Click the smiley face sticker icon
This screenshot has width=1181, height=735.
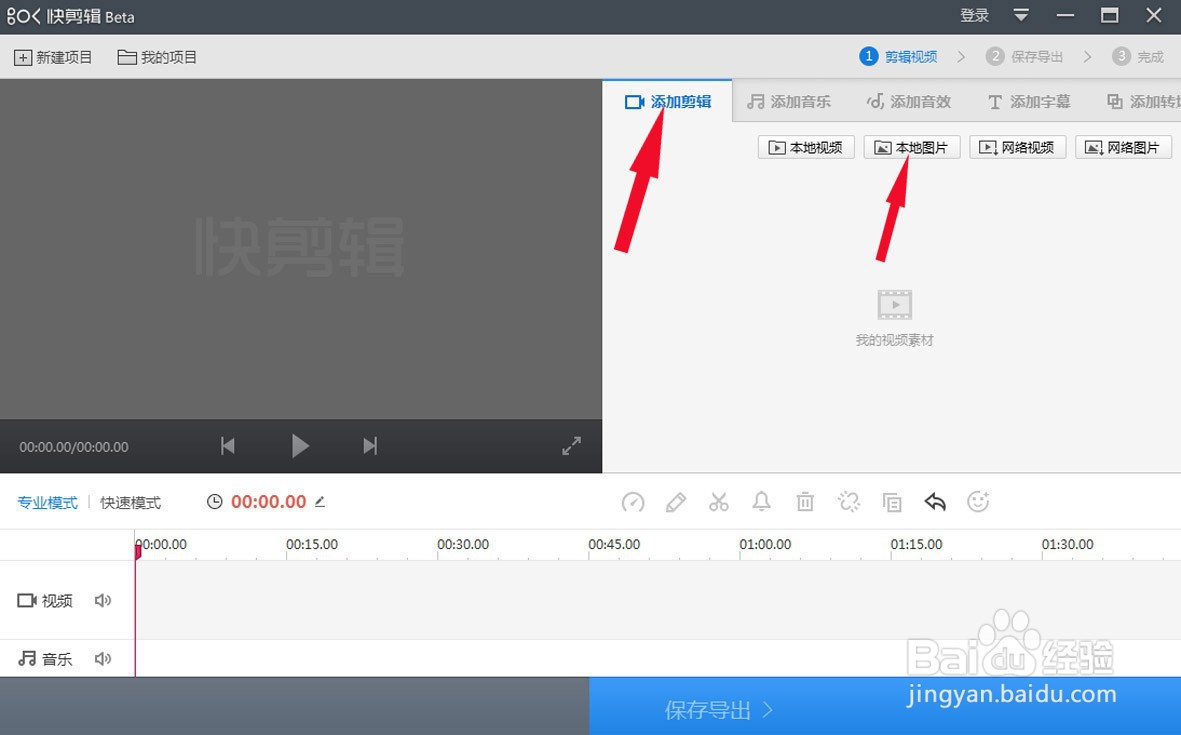click(x=978, y=502)
